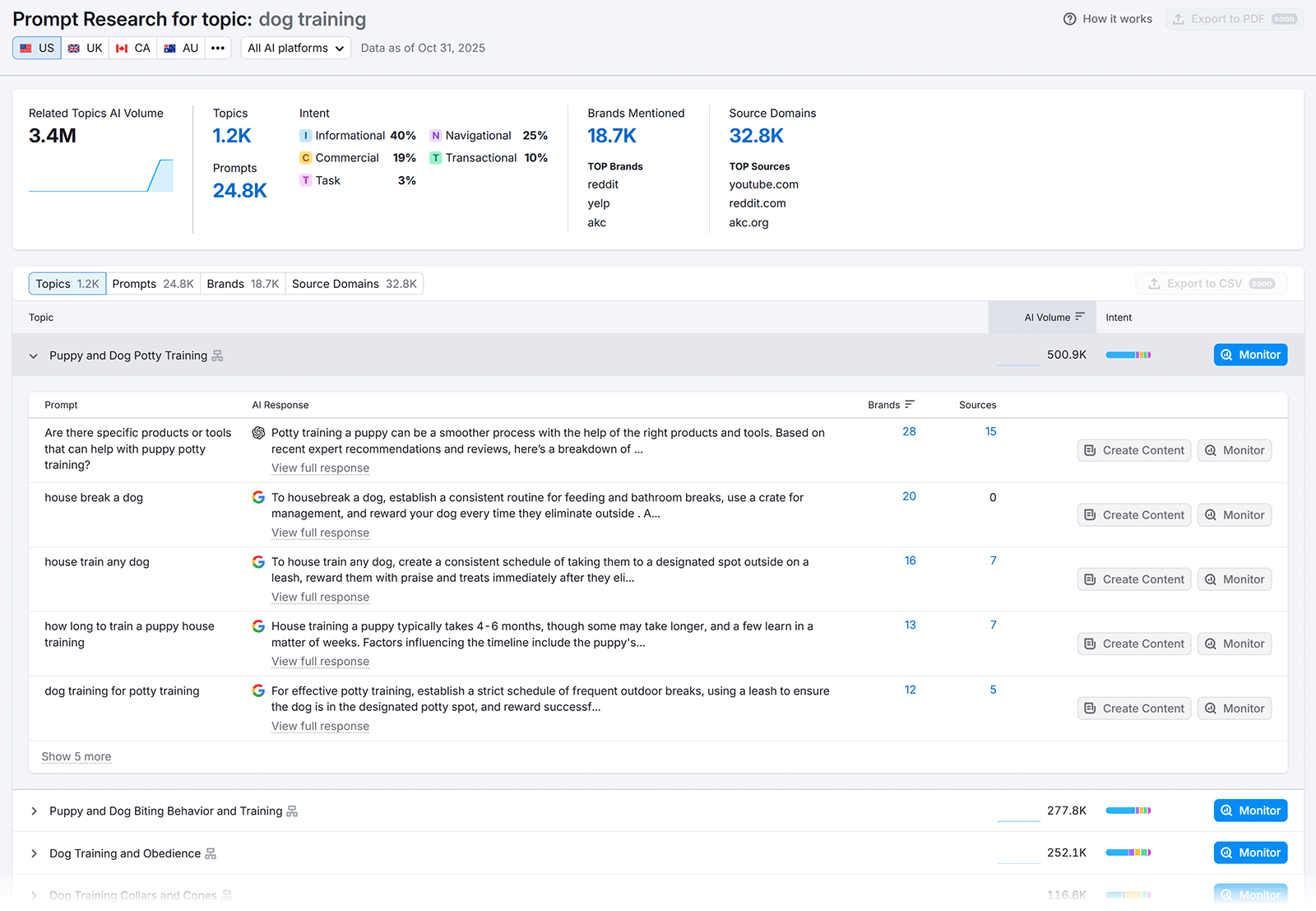Toggle the UK country filter
1316x911 pixels.
(85, 48)
